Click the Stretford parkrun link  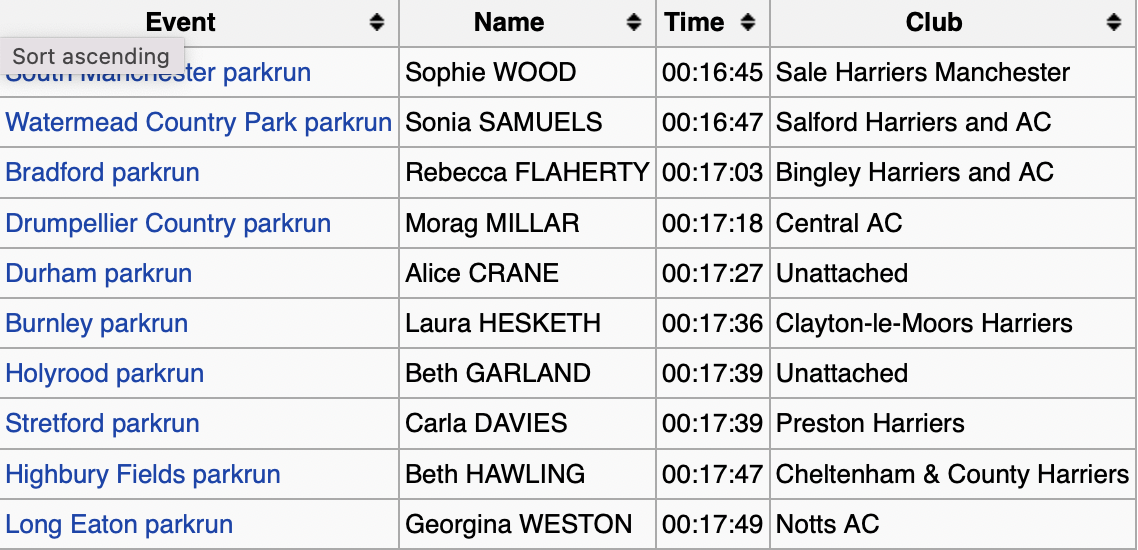tap(102, 423)
